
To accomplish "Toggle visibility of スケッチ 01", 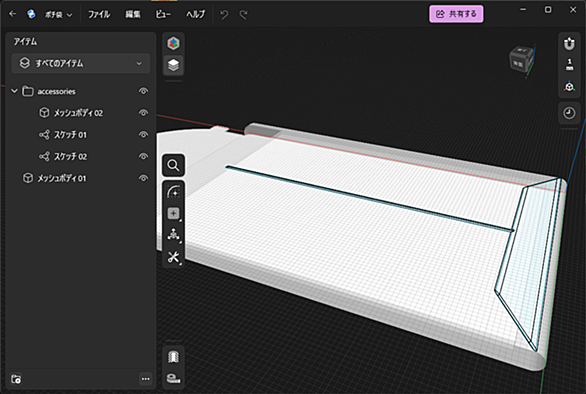I will coord(143,135).
